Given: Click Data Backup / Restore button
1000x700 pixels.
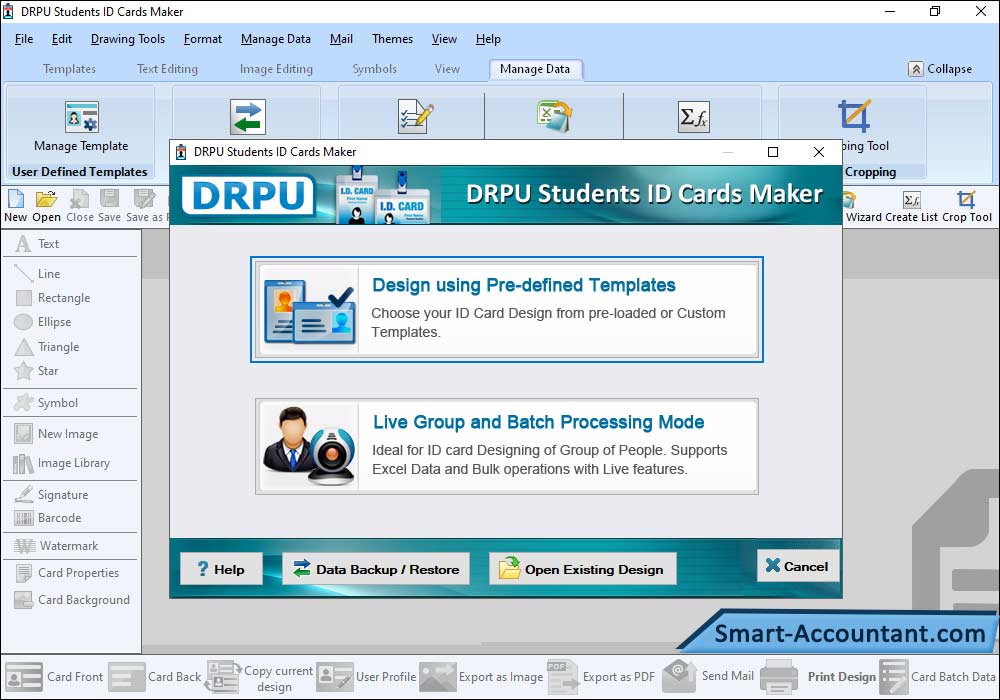Looking at the screenshot, I should [x=376, y=569].
